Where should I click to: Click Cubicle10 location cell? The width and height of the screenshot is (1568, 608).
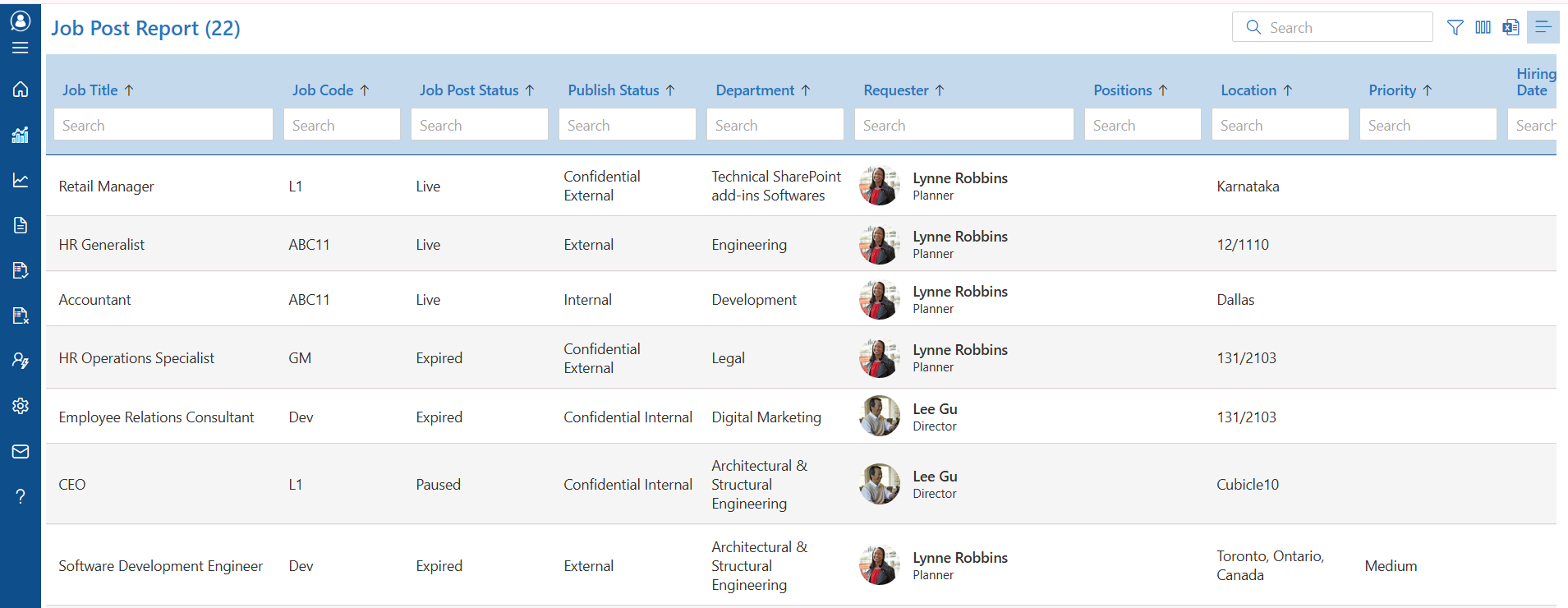click(x=1248, y=485)
